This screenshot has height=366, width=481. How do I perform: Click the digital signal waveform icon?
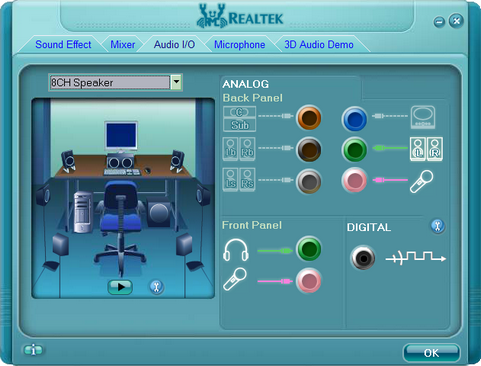click(x=415, y=258)
